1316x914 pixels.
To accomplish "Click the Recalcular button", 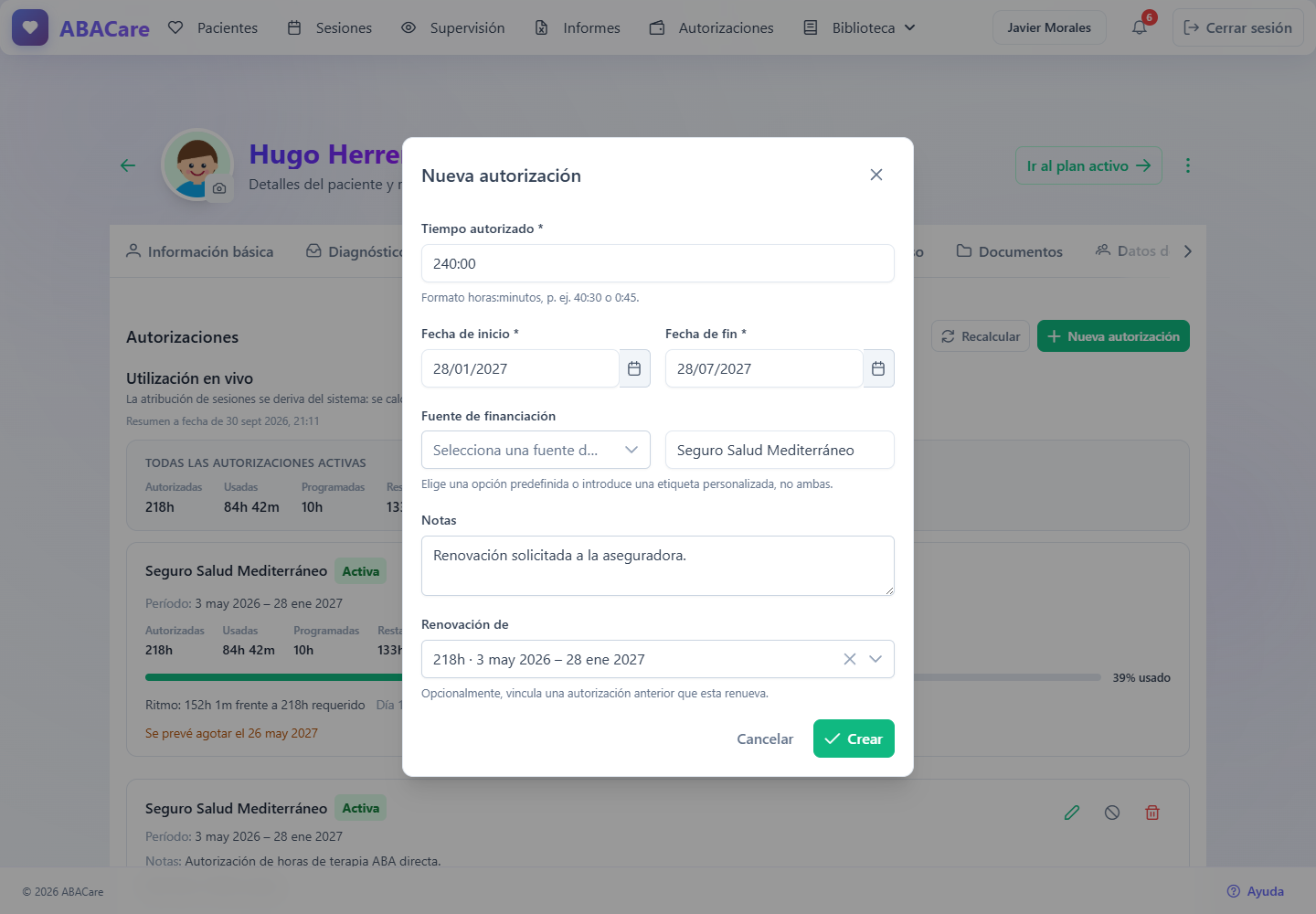I will (981, 336).
